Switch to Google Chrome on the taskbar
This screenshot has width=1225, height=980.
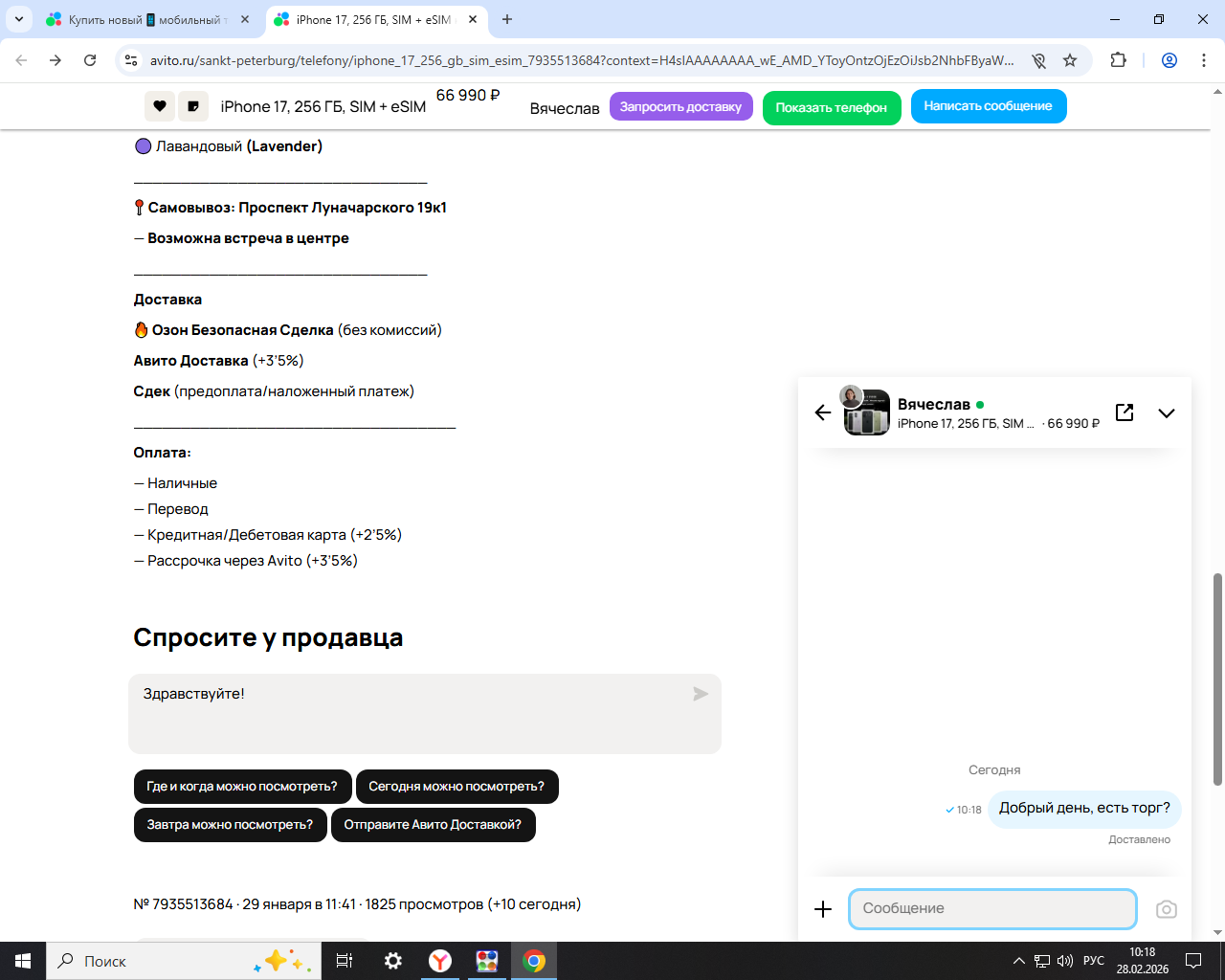pyautogui.click(x=534, y=961)
